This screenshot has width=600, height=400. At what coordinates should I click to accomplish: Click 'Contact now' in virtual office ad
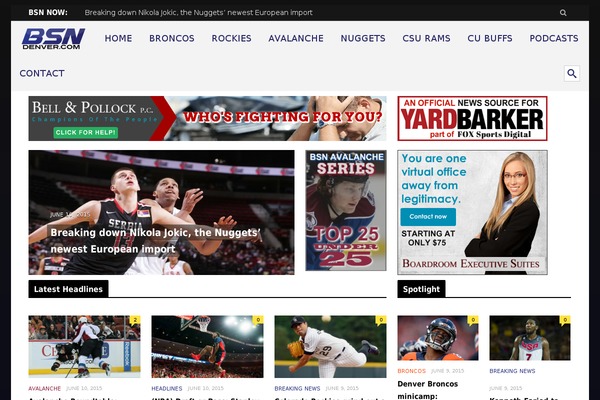pyautogui.click(x=428, y=217)
